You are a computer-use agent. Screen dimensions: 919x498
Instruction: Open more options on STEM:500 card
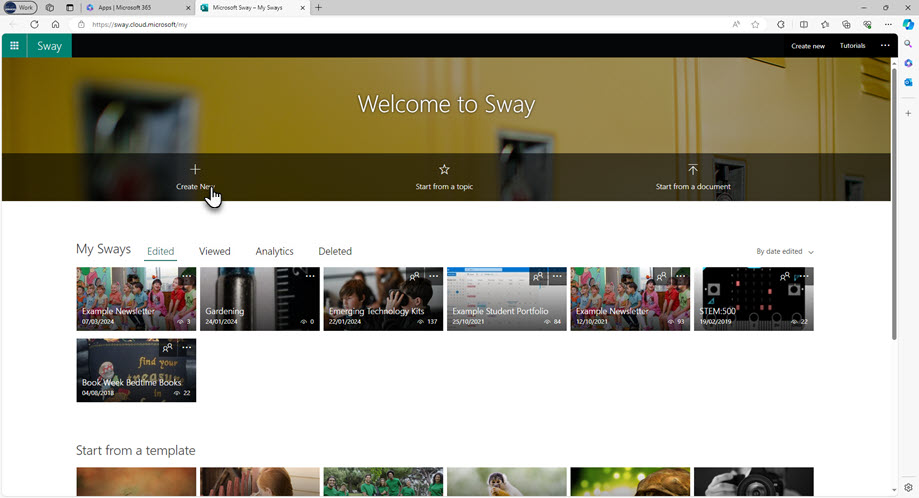coord(805,276)
